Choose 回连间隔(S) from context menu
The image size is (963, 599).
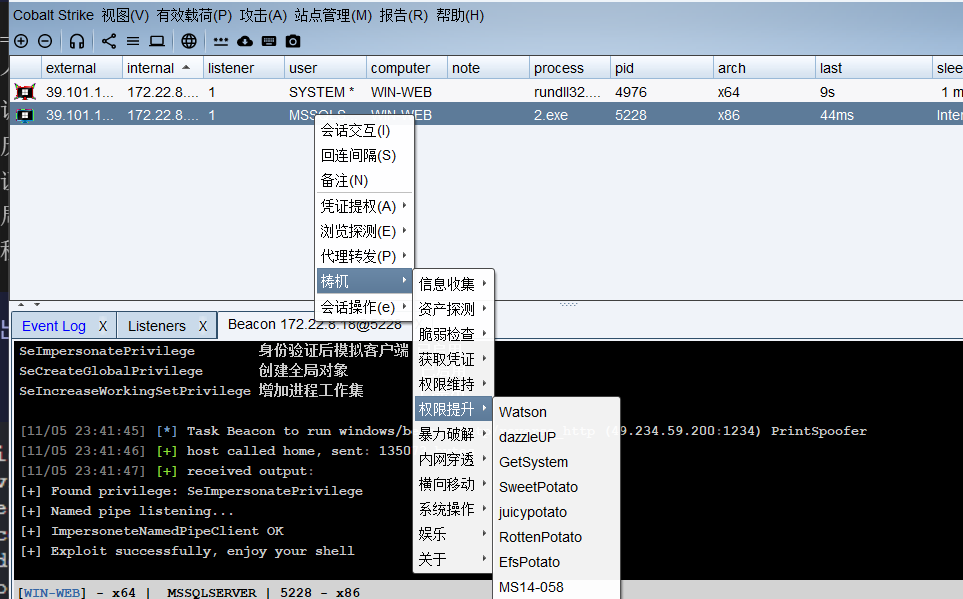pyautogui.click(x=364, y=155)
